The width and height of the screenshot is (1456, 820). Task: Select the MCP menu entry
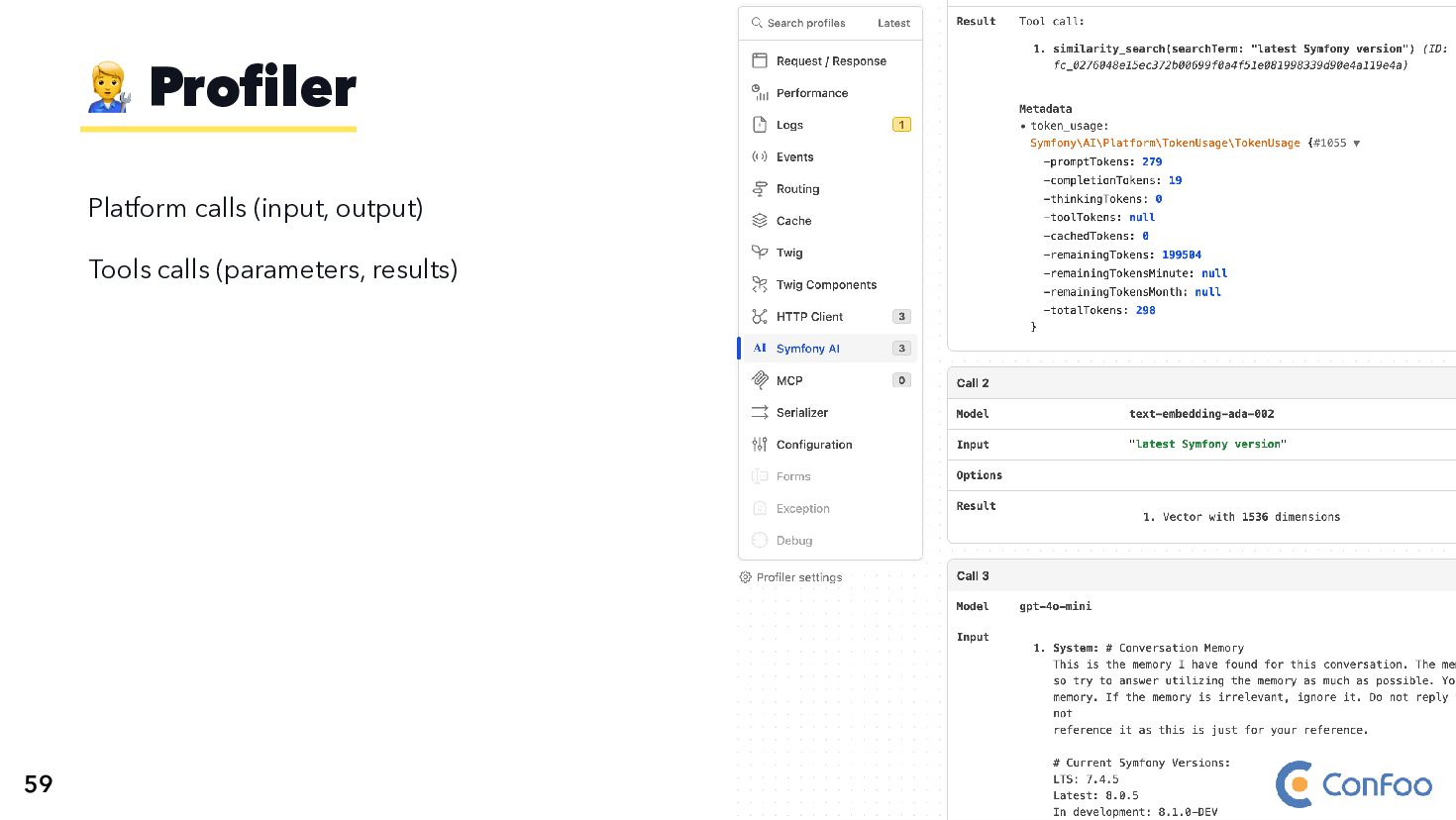tap(830, 379)
